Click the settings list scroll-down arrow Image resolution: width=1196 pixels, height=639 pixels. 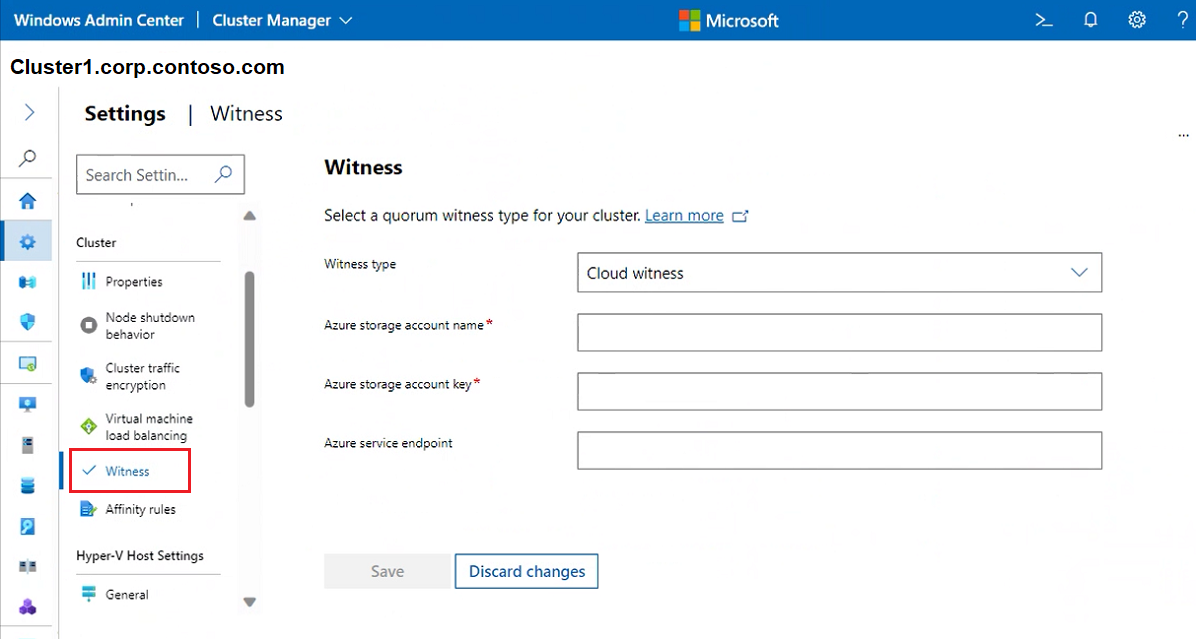(249, 602)
